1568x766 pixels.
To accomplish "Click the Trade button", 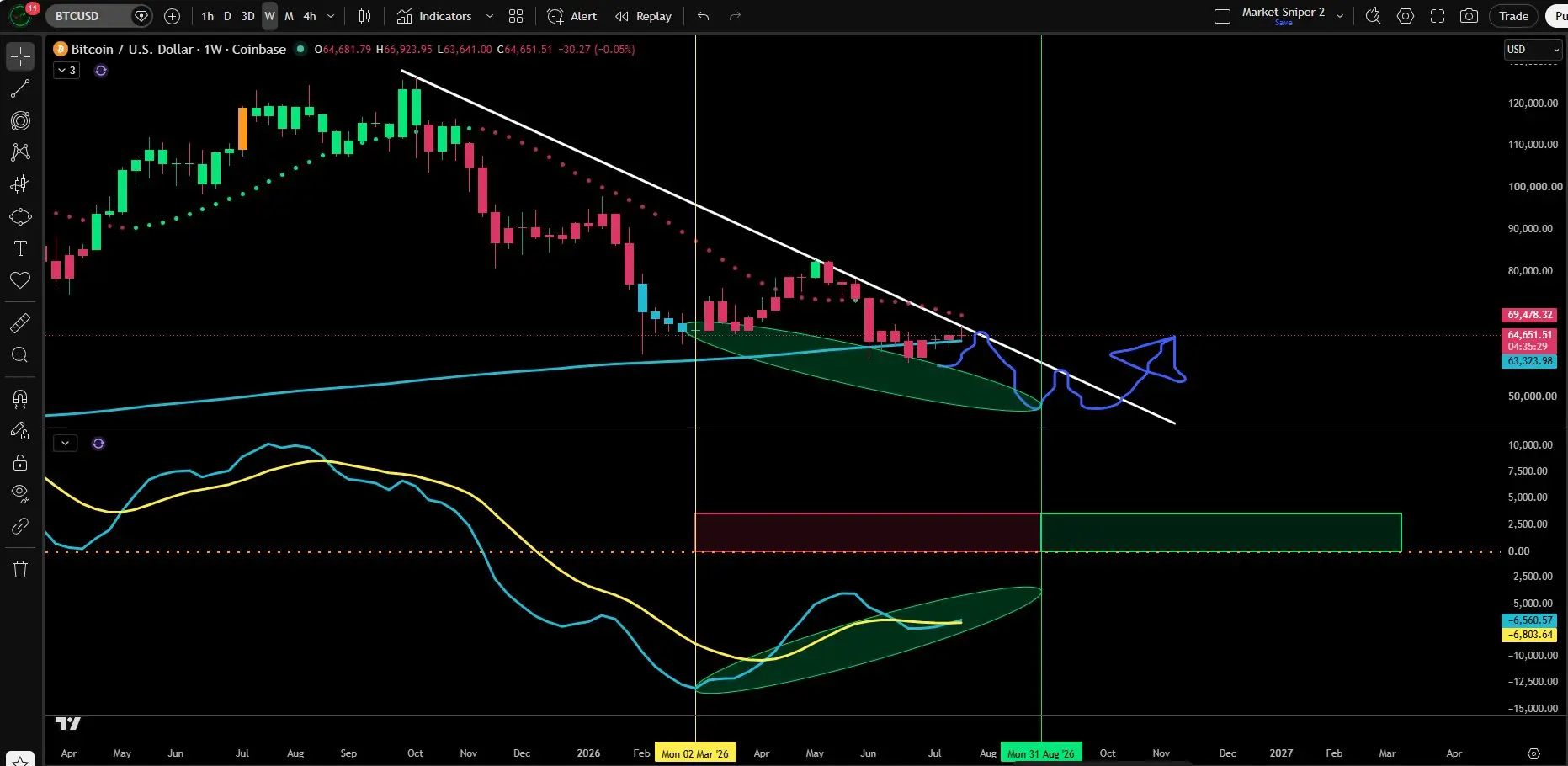I will 1513,16.
